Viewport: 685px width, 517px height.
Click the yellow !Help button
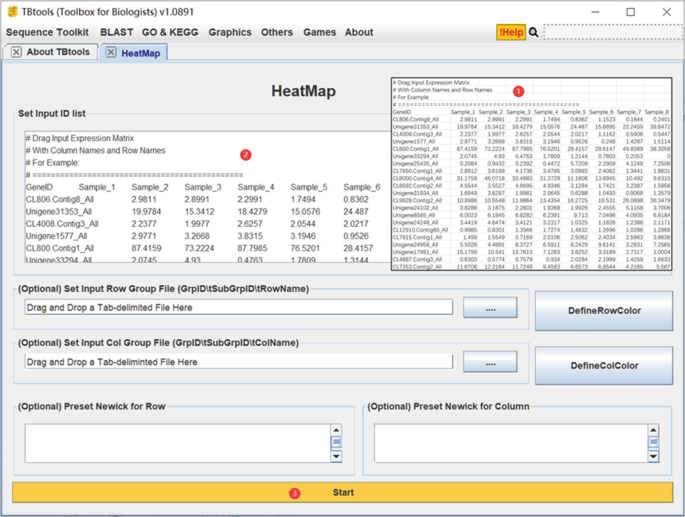point(510,32)
